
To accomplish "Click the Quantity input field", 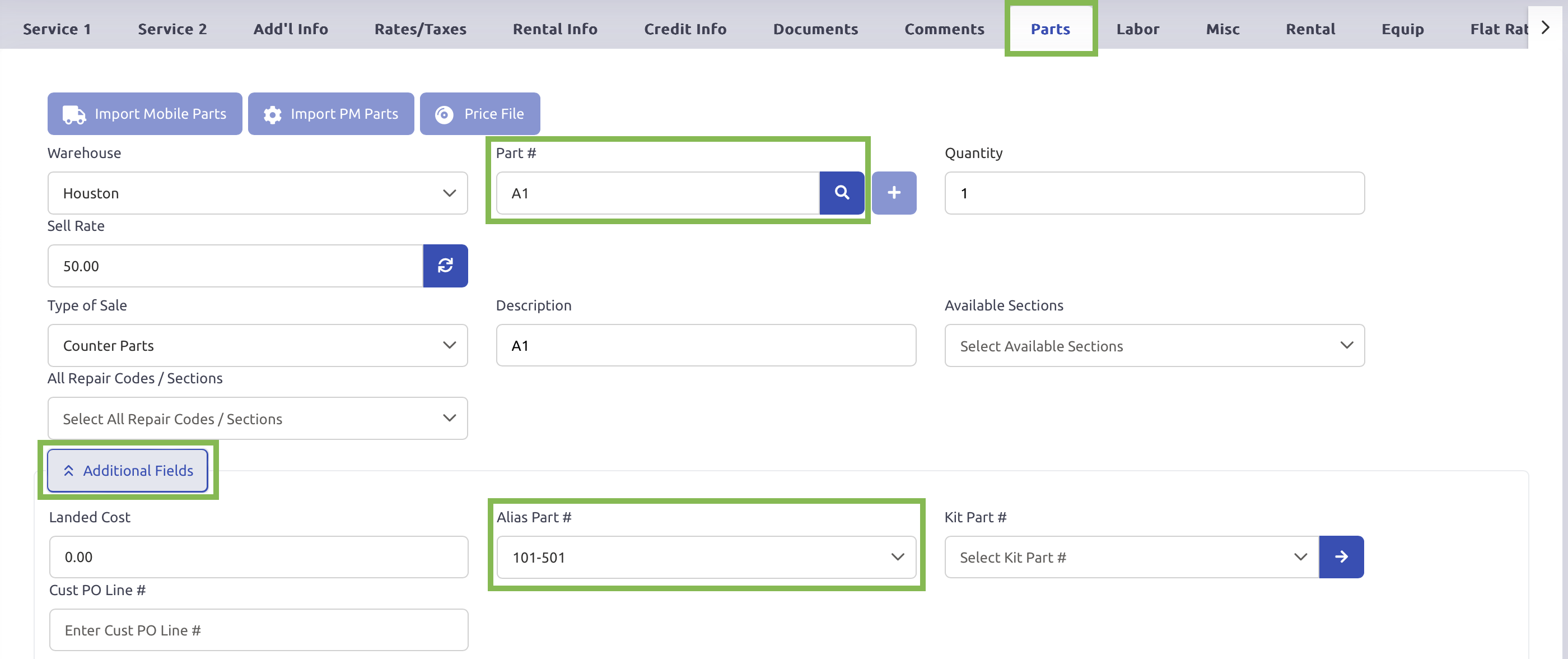I will point(1154,193).
